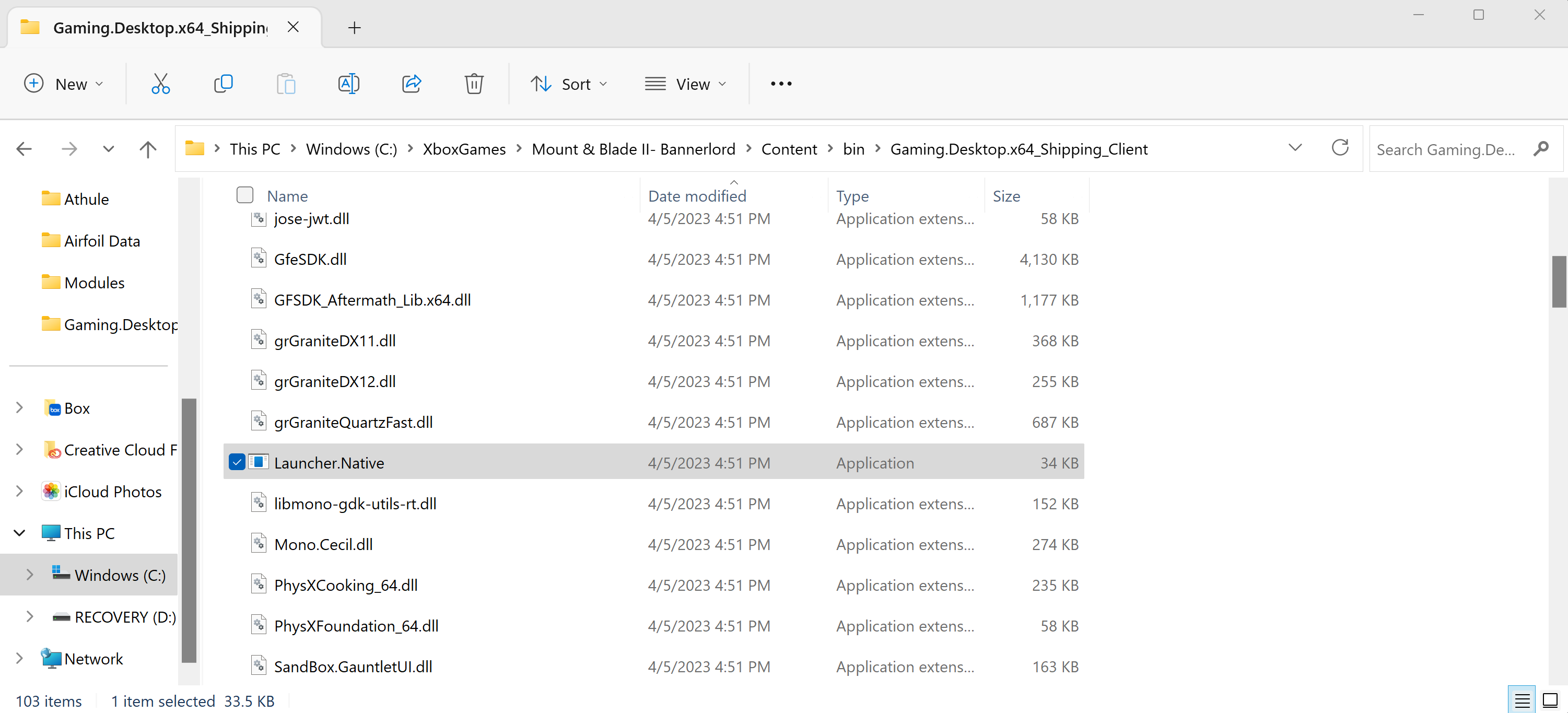
Task: Click the back navigation arrow
Action: [x=24, y=148]
